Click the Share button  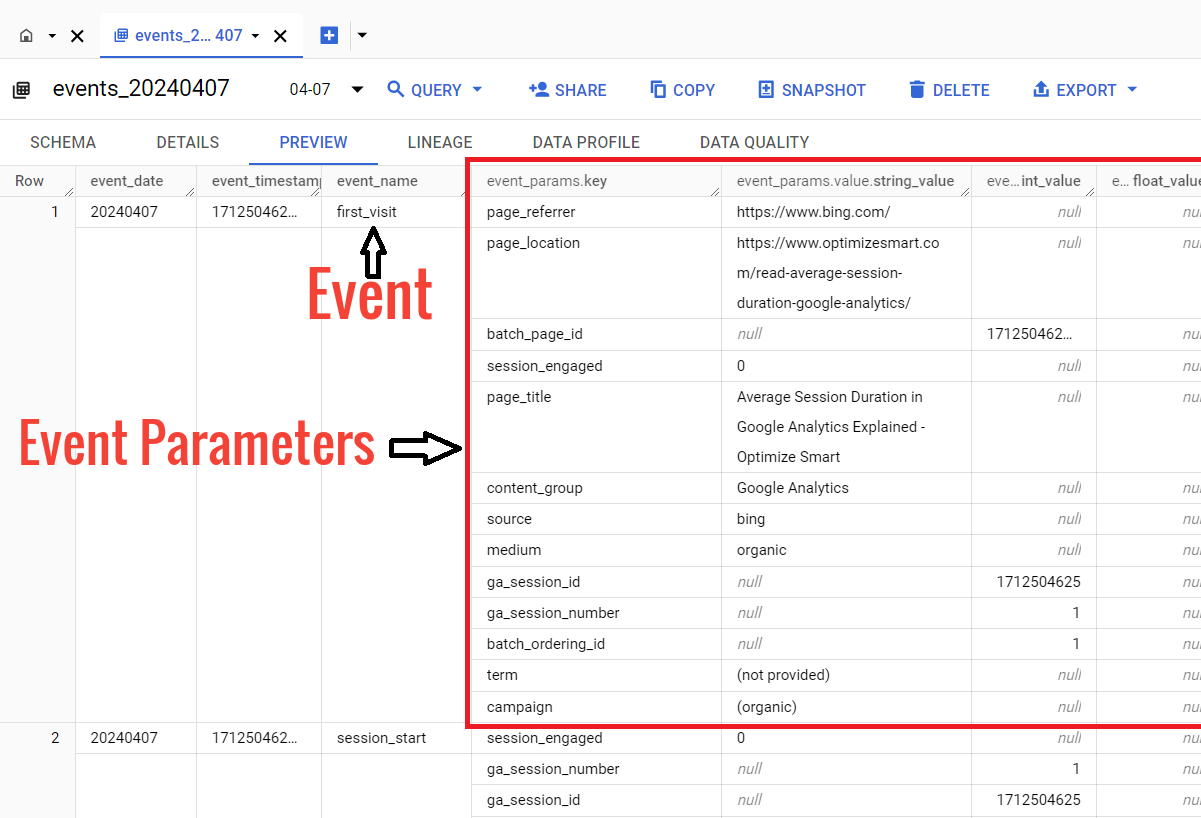pyautogui.click(x=567, y=90)
